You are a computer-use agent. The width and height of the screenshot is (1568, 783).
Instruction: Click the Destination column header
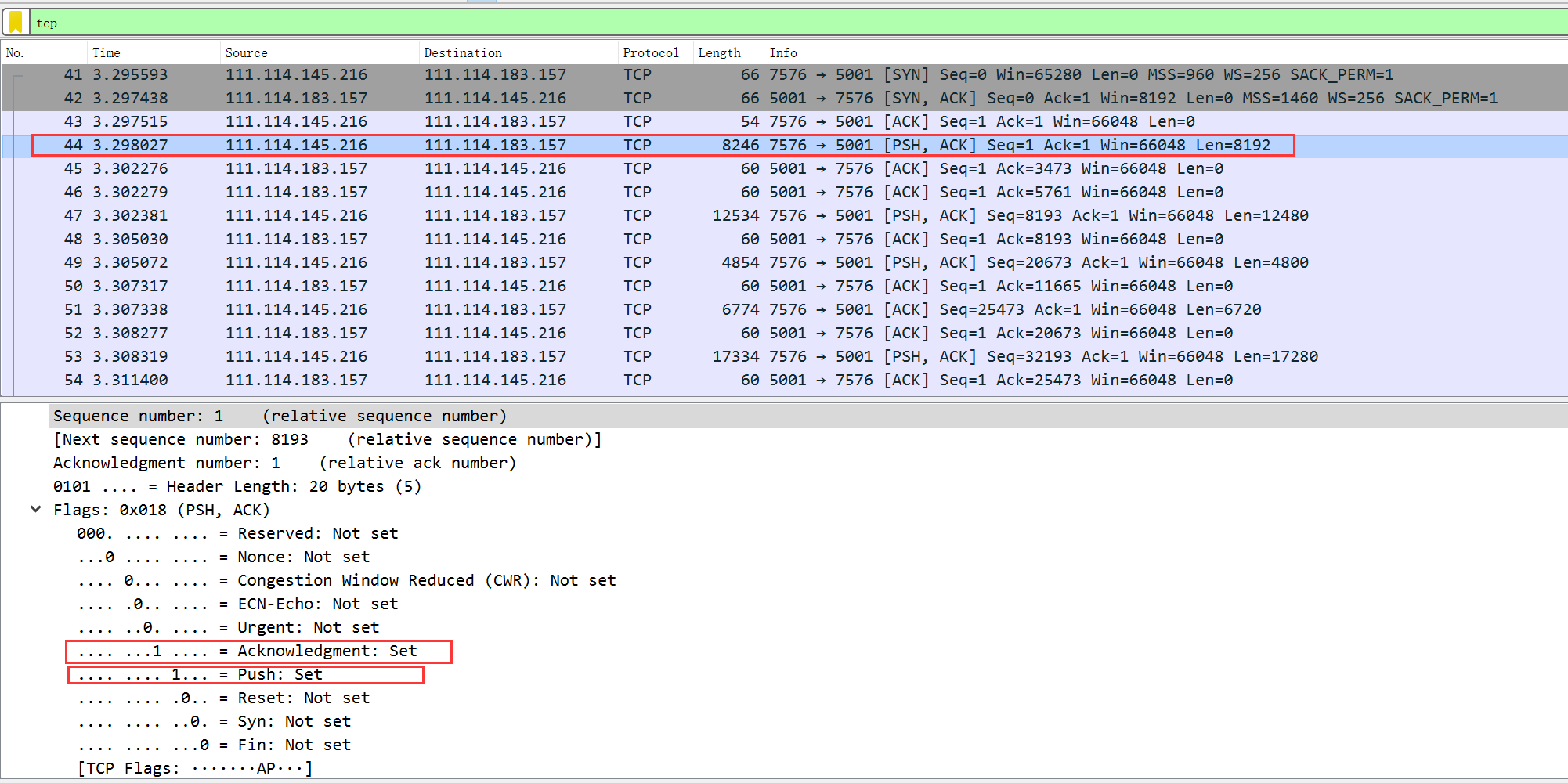point(463,52)
